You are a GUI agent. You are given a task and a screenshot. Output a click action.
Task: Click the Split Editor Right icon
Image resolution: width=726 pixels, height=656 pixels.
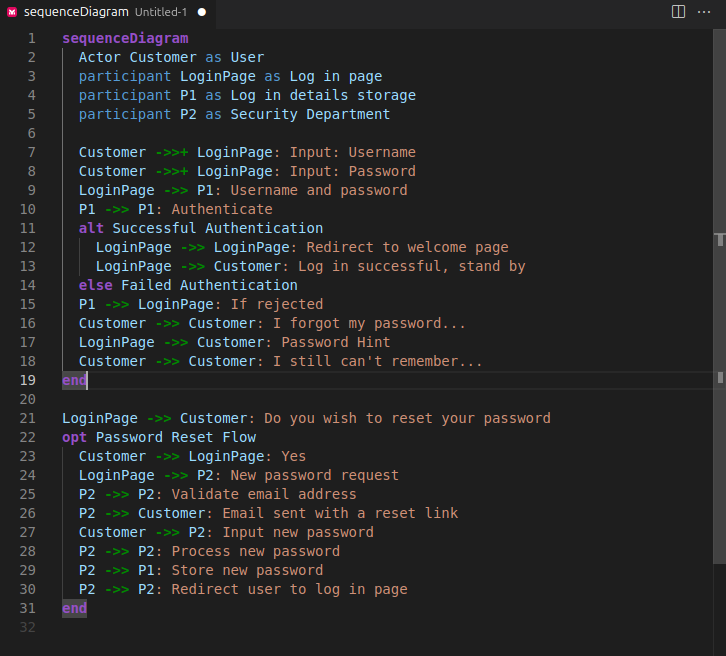tap(678, 12)
